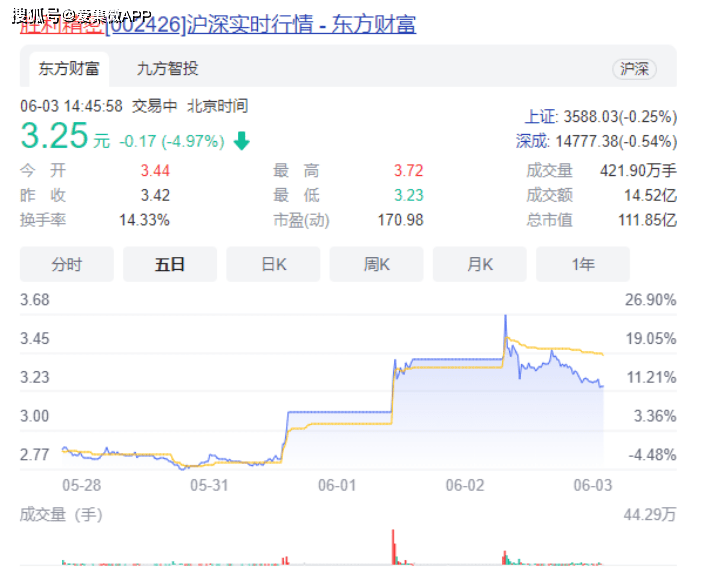This screenshot has width=705, height=580.
Task: Switch to the 九方智投 tab
Action: pyautogui.click(x=167, y=69)
